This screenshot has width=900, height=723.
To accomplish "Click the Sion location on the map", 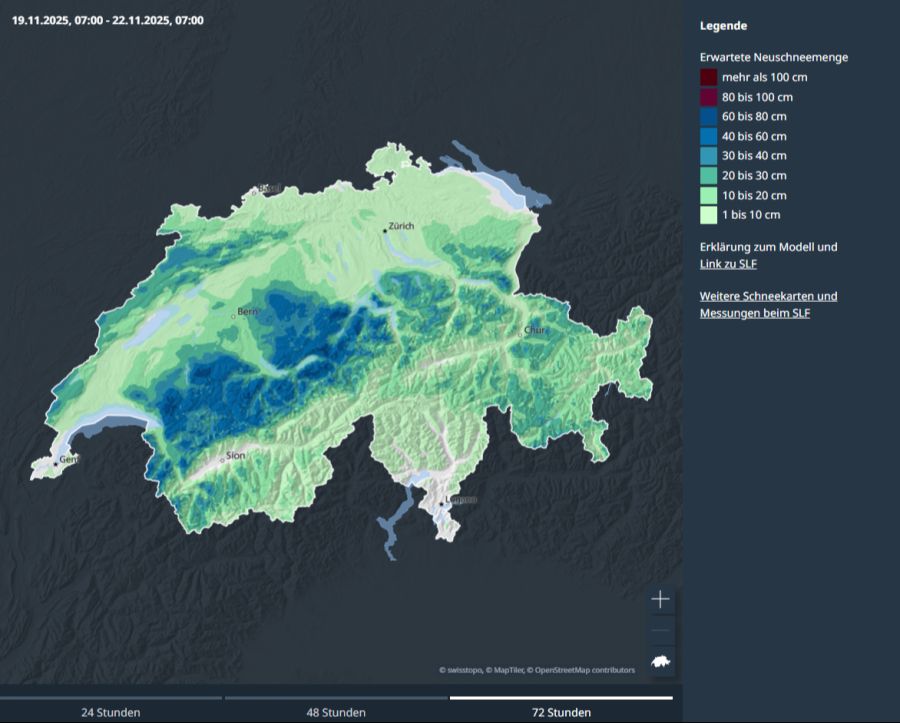I will pyautogui.click(x=222, y=460).
